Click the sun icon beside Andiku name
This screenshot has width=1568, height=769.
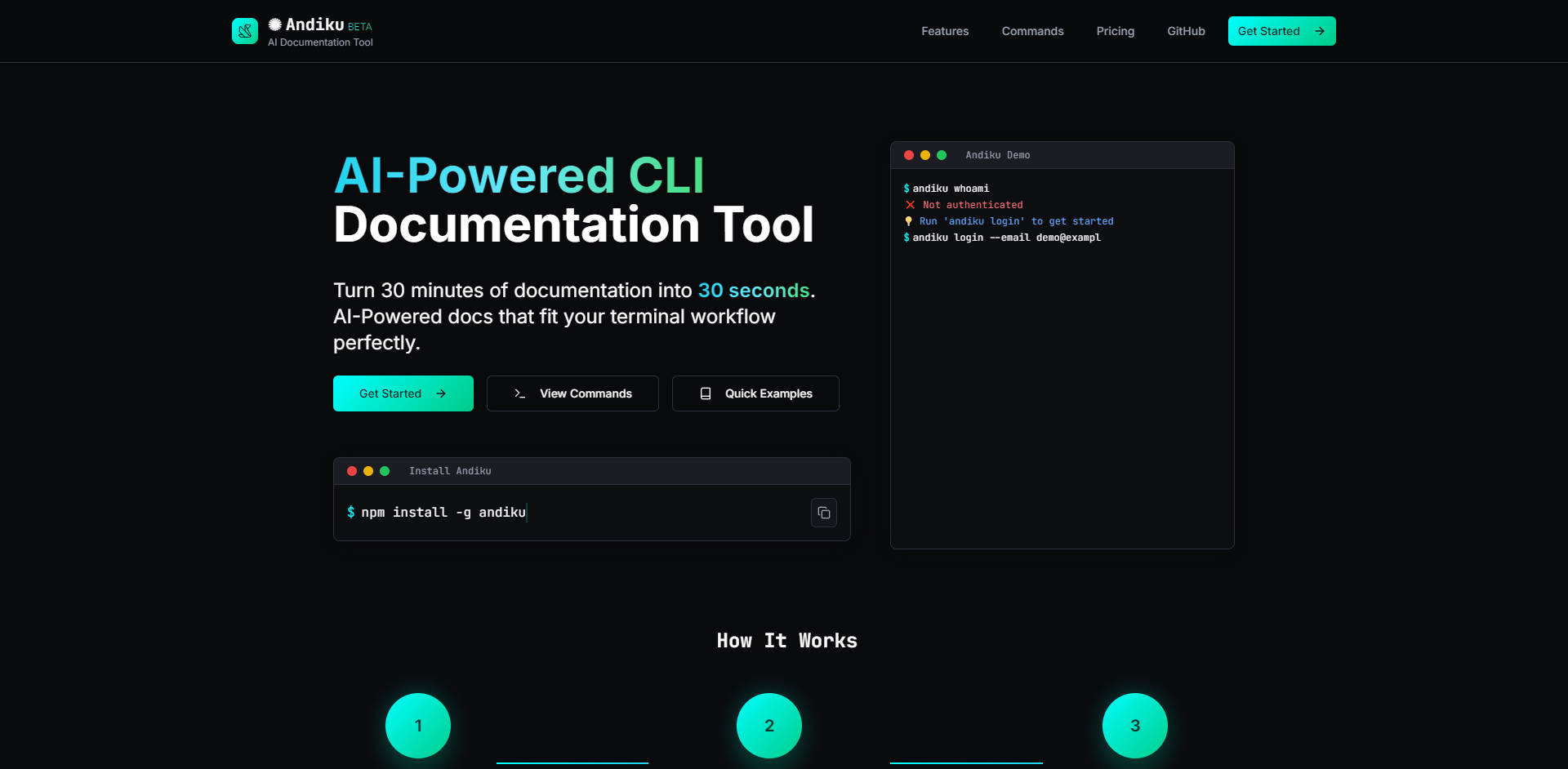point(275,24)
